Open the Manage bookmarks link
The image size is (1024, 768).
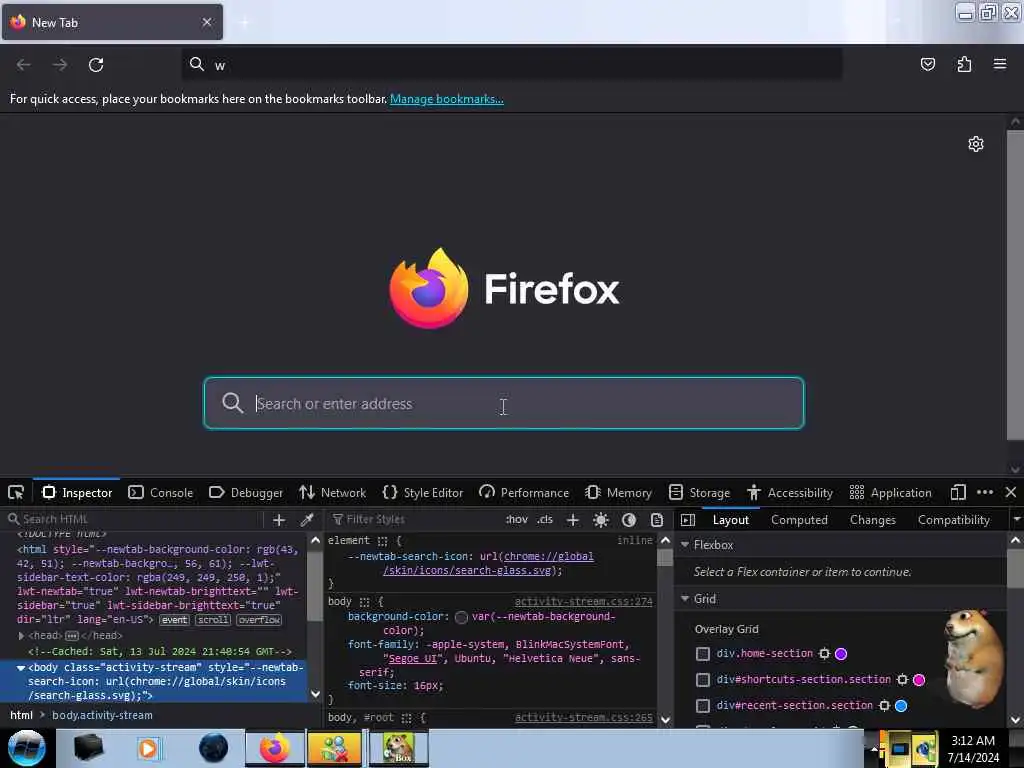pyautogui.click(x=447, y=99)
